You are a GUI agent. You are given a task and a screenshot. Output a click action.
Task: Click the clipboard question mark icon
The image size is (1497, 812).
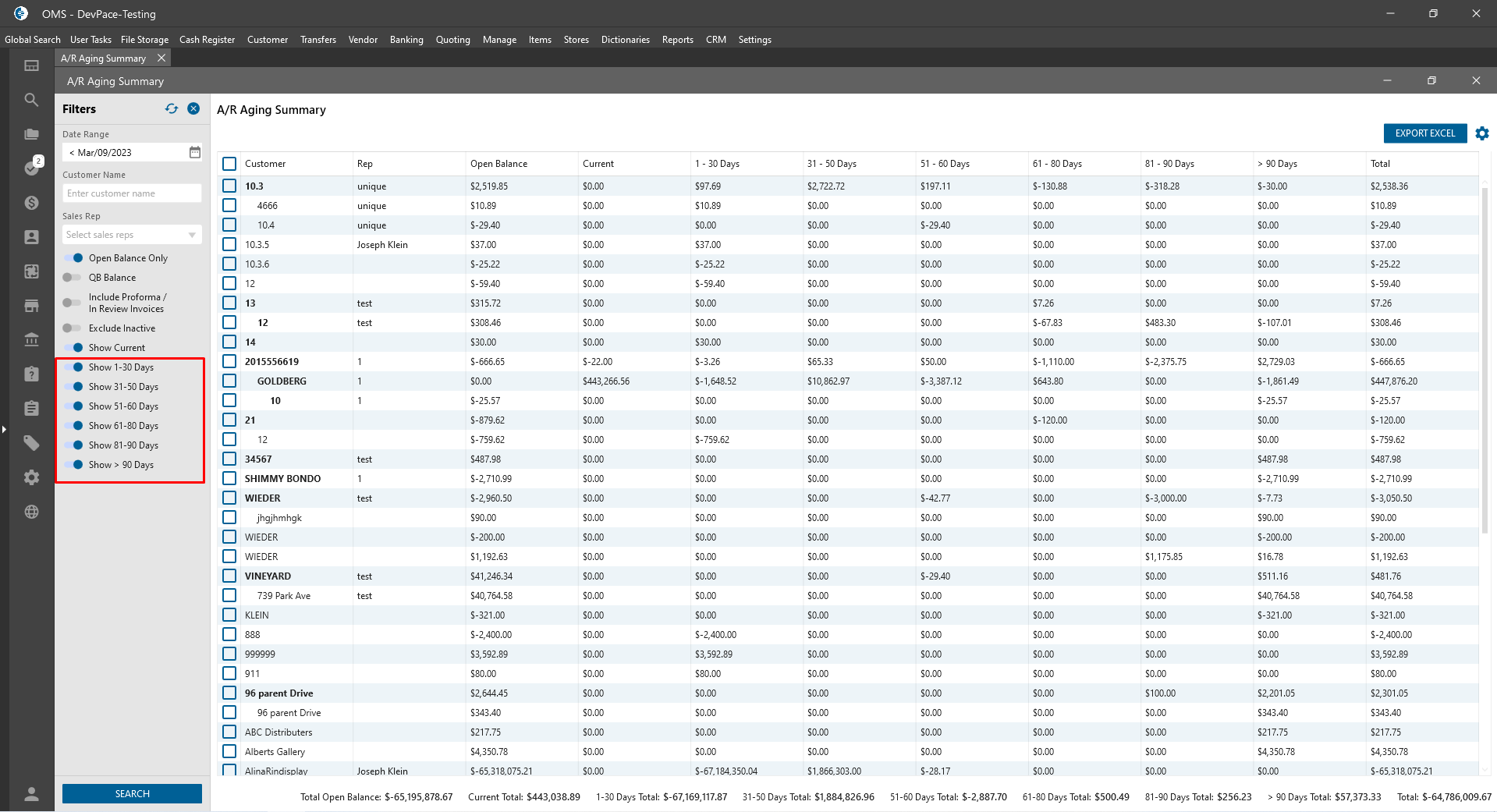pos(31,374)
